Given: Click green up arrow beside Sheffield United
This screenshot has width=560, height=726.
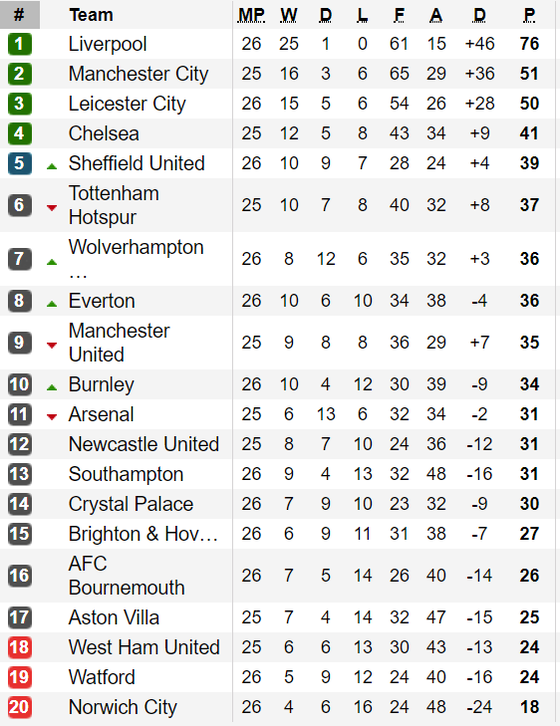Looking at the screenshot, I should tap(52, 166).
